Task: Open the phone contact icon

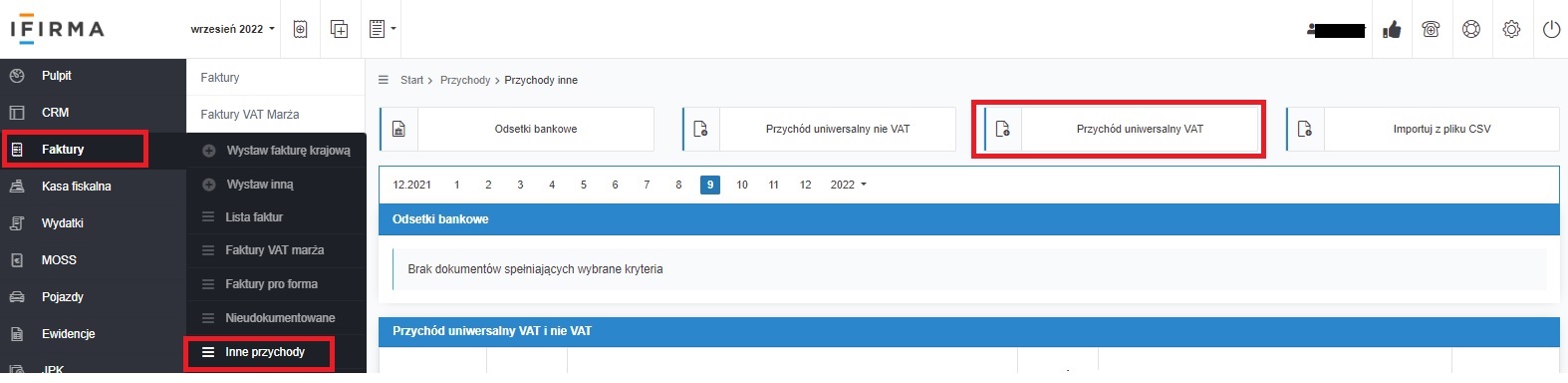Action: 1432,30
